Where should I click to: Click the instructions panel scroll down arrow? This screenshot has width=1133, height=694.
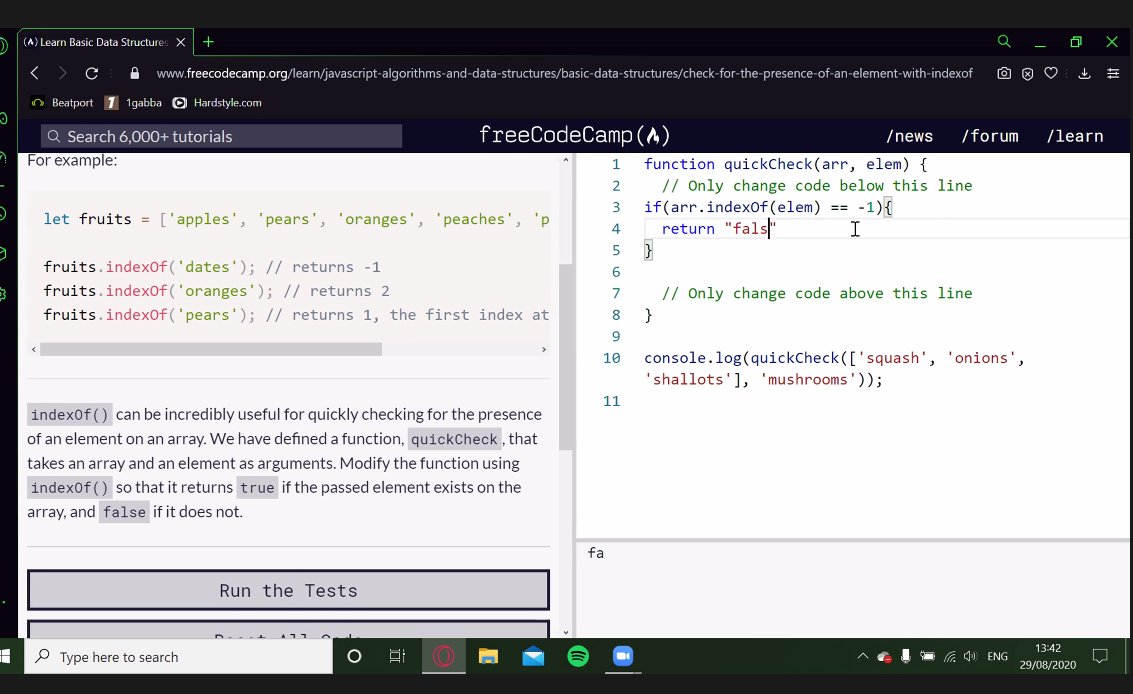[x=566, y=633]
